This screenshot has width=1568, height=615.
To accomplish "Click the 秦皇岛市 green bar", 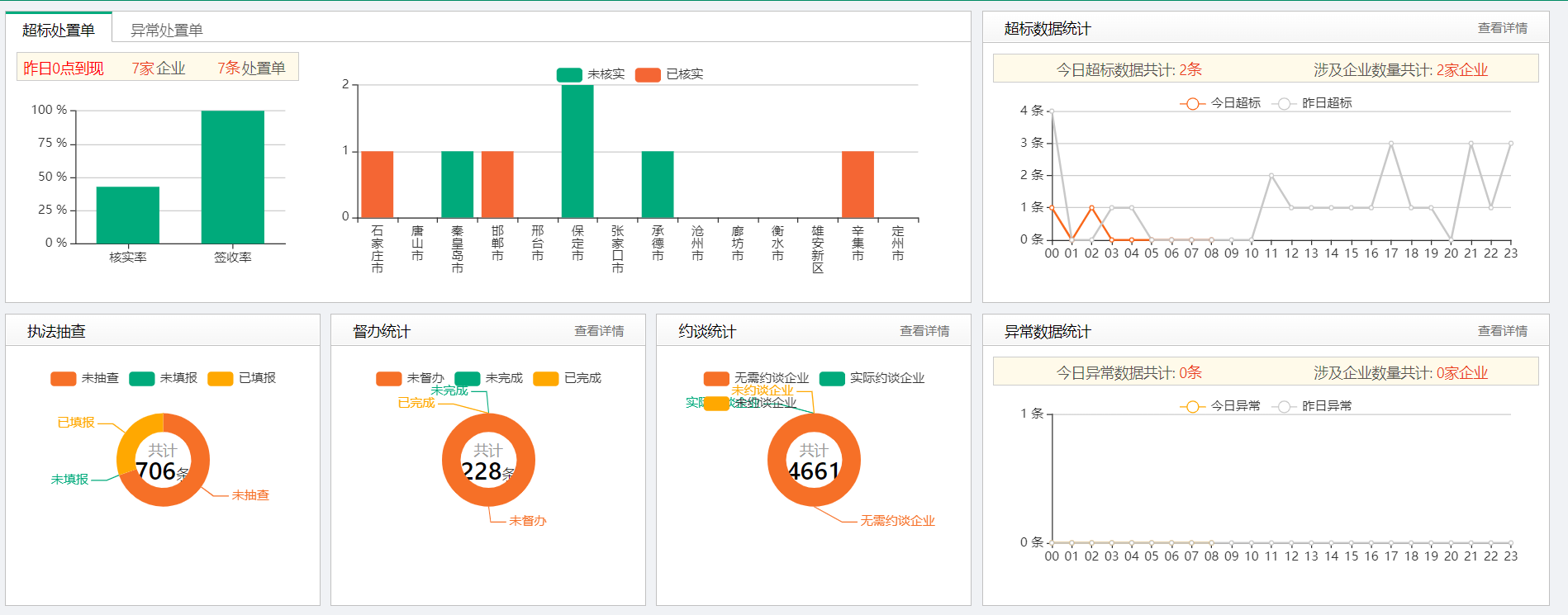I will (458, 184).
